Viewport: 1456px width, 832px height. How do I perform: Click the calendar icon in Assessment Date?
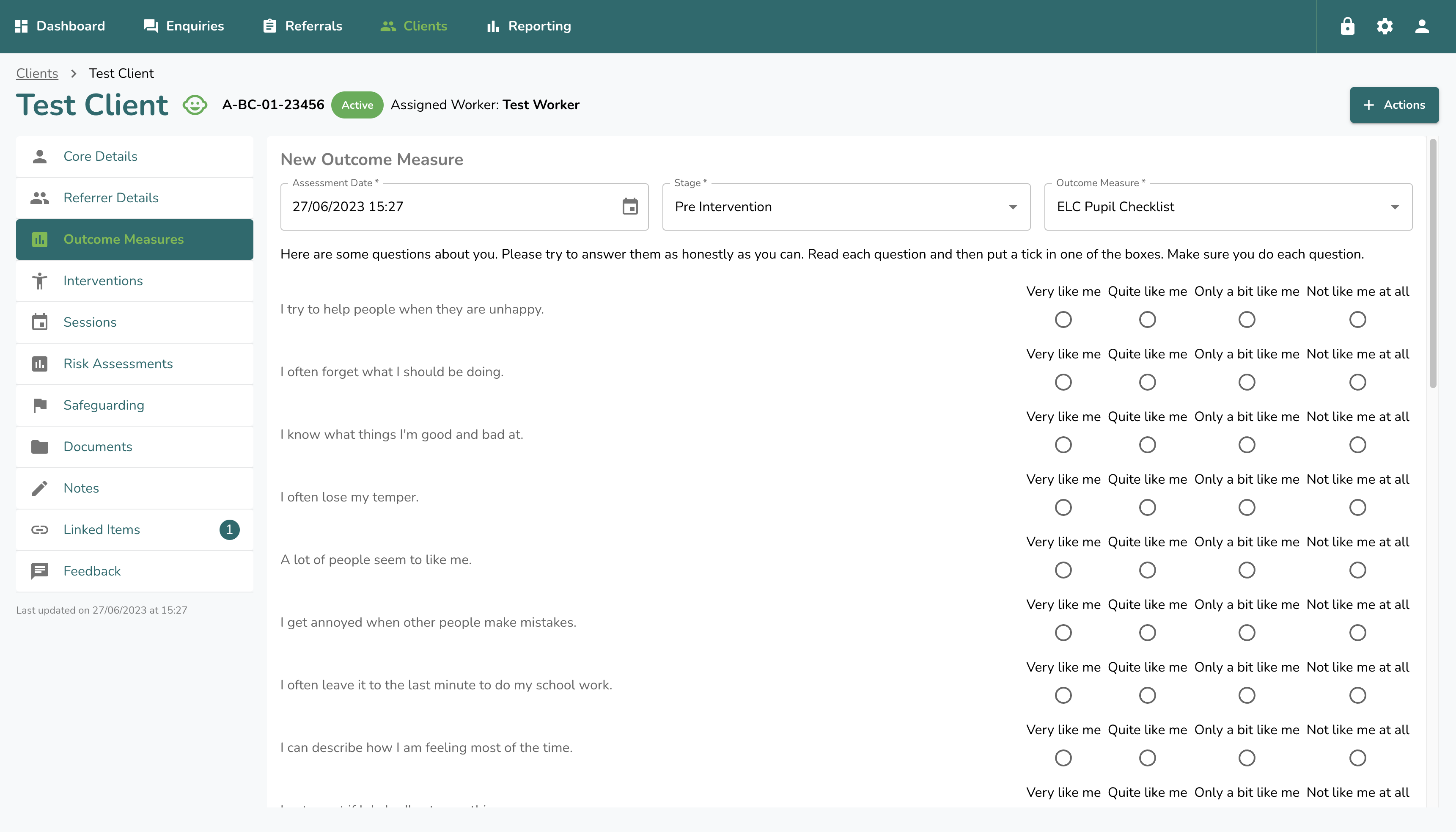pyautogui.click(x=629, y=206)
